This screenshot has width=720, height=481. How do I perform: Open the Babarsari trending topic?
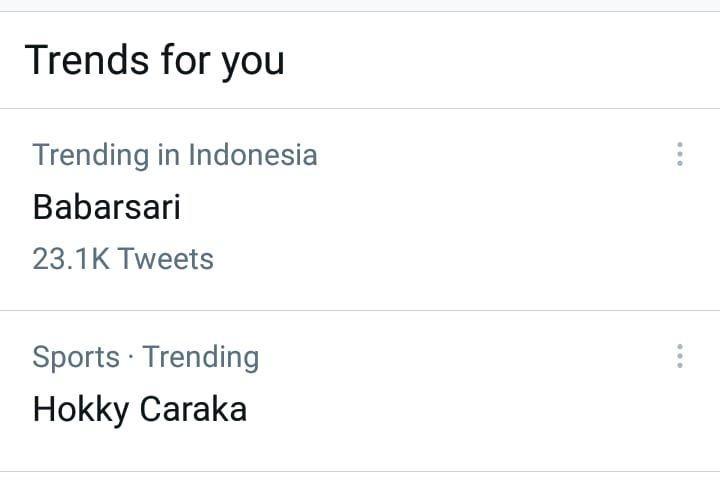pos(107,207)
